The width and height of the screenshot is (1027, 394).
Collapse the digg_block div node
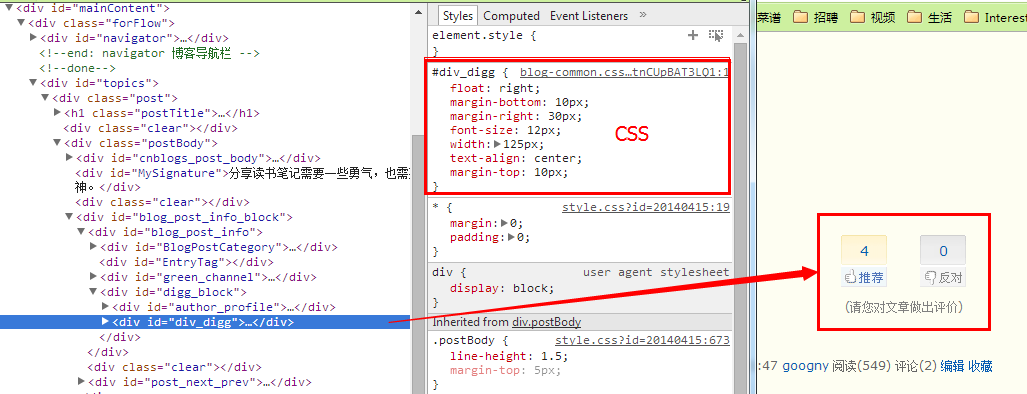[x=94, y=293]
